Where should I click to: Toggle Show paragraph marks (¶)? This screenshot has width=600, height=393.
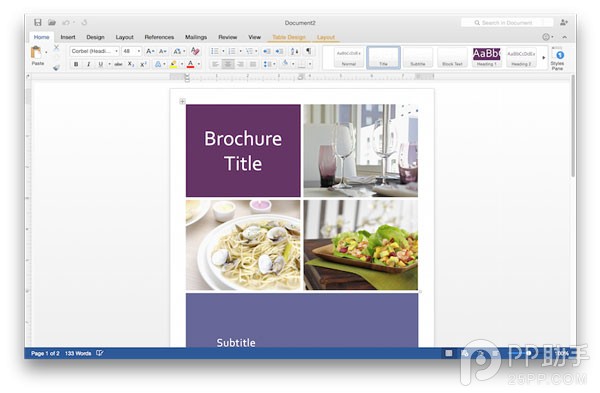[x=308, y=51]
